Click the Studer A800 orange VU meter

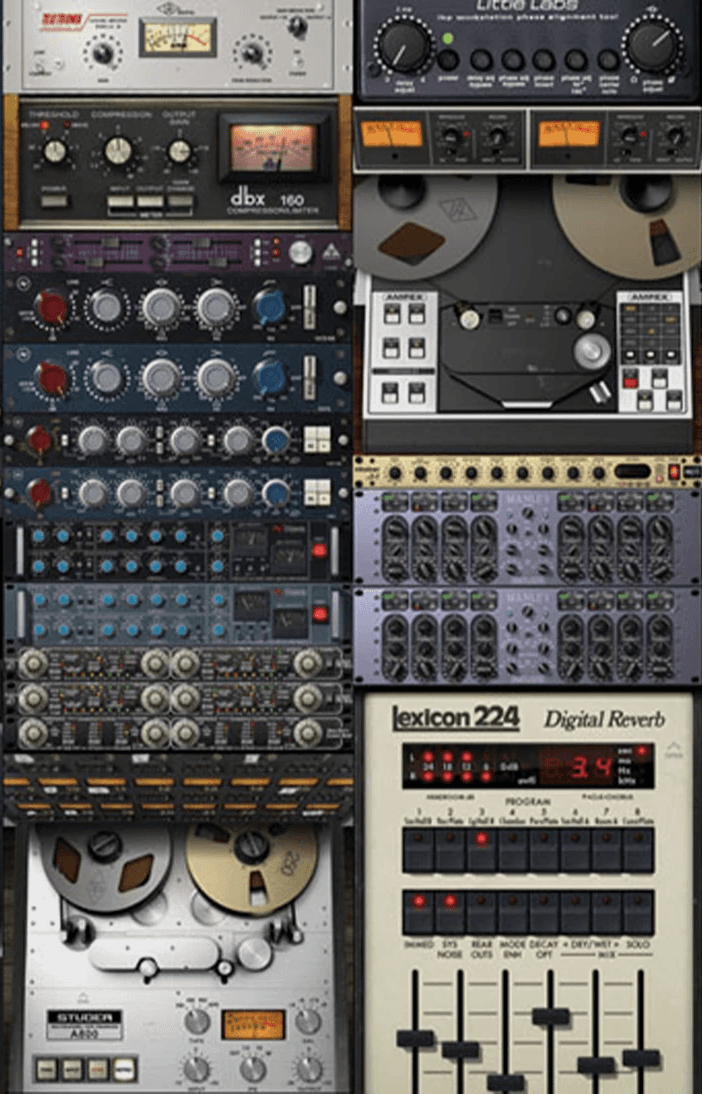coord(253,1024)
